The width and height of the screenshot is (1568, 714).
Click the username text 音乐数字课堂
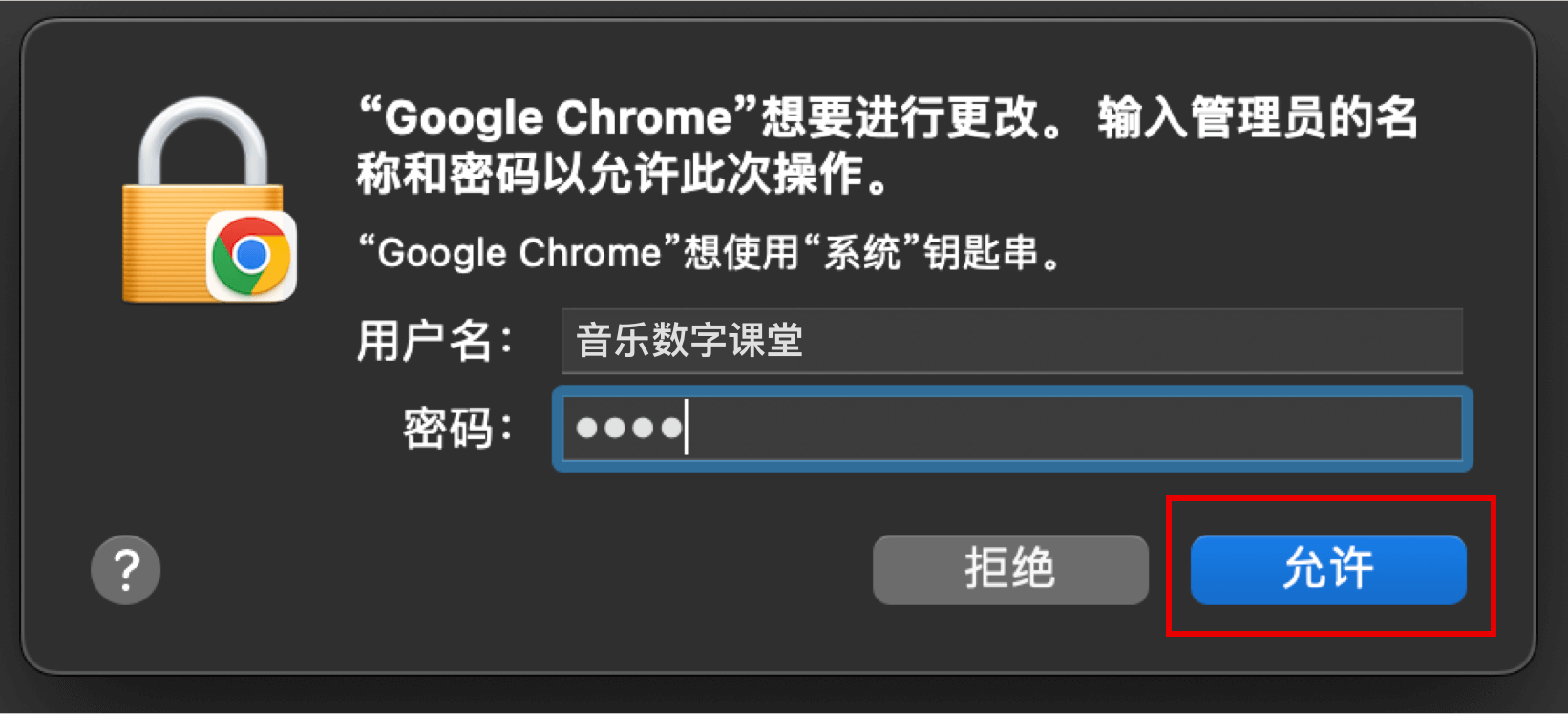(689, 341)
